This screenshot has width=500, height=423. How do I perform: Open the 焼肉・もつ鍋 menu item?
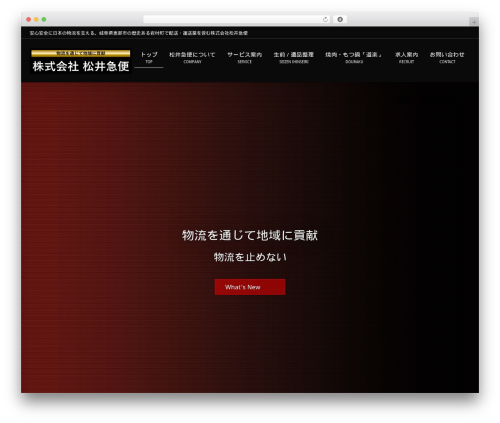(x=354, y=57)
